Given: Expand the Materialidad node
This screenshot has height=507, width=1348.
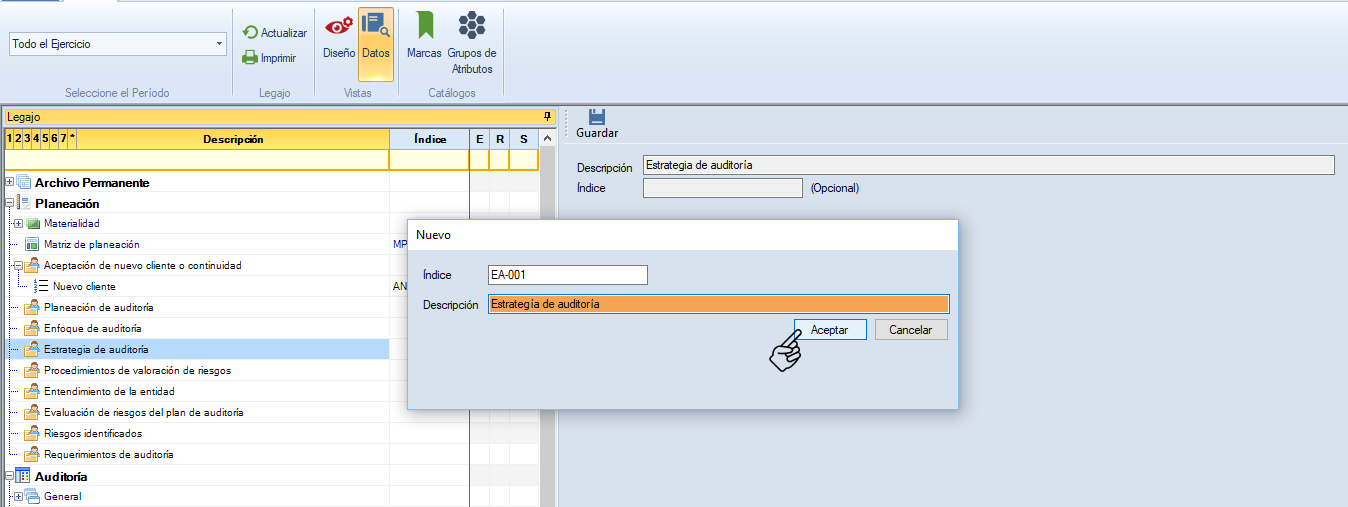Looking at the screenshot, I should pyautogui.click(x=18, y=224).
